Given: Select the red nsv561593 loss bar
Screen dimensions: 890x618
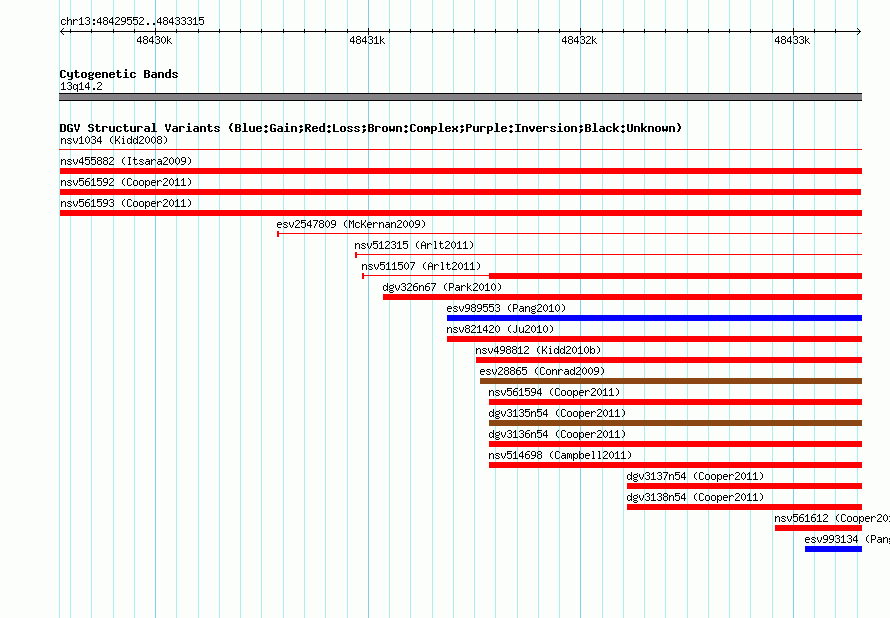Looking at the screenshot, I should point(461,213).
